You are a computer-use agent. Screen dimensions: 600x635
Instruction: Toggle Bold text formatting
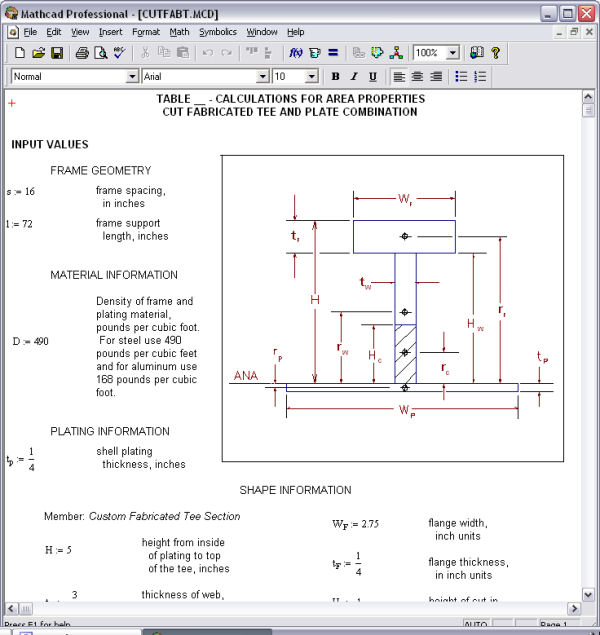336,77
